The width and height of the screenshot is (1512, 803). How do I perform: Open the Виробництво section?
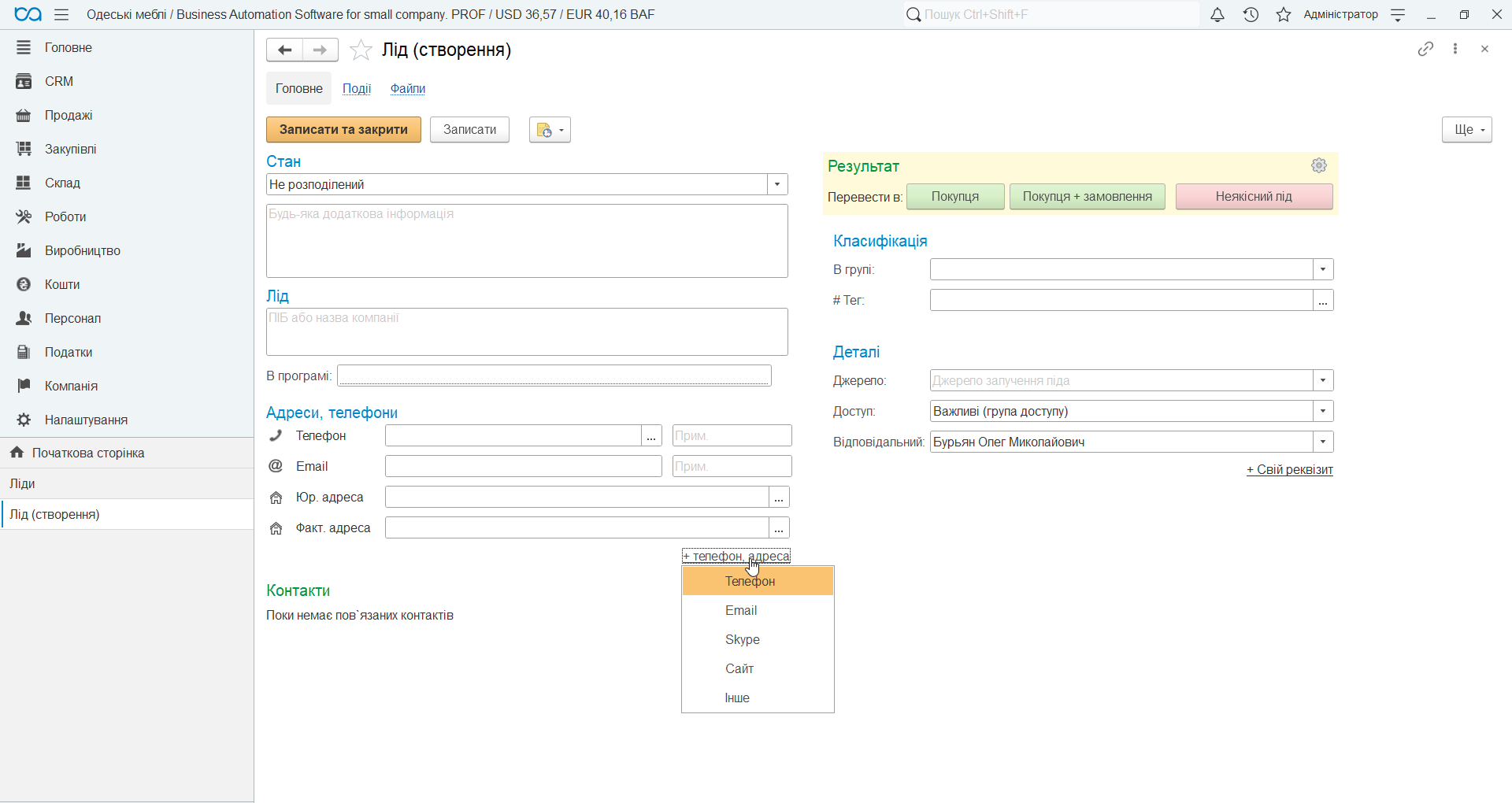tap(127, 250)
